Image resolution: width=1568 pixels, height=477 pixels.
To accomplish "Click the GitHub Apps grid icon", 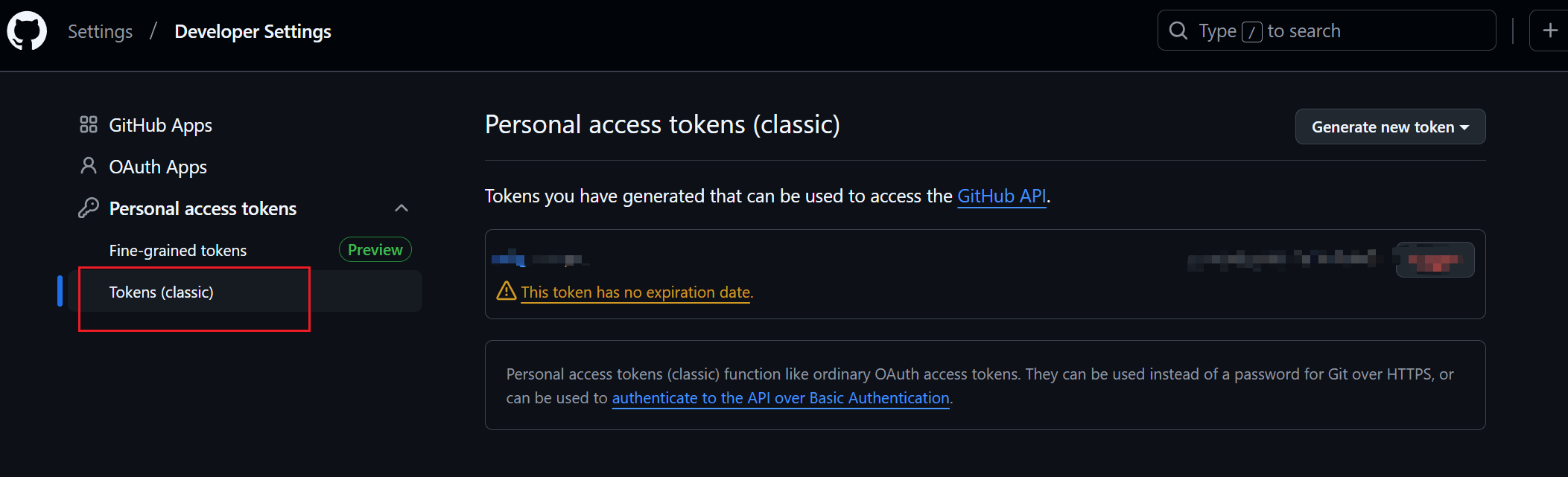I will (x=89, y=124).
